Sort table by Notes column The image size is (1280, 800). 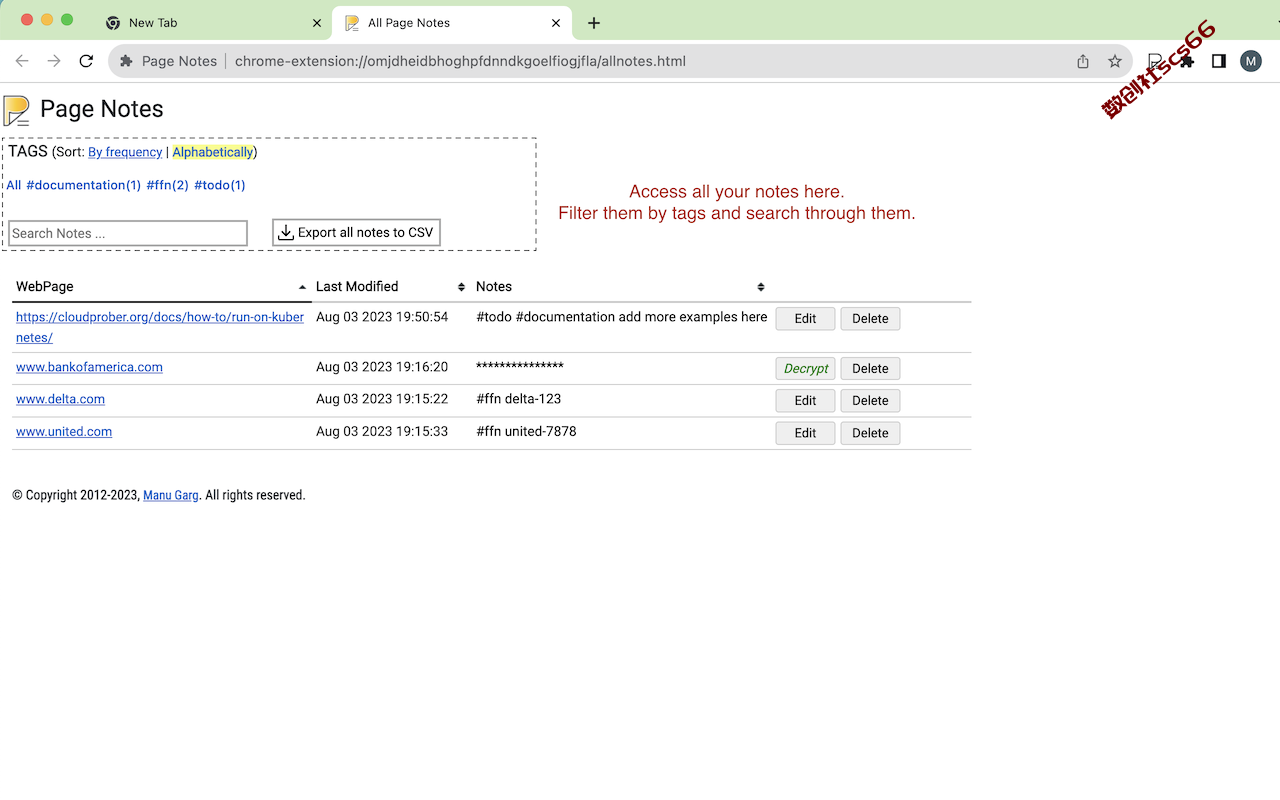pos(620,286)
